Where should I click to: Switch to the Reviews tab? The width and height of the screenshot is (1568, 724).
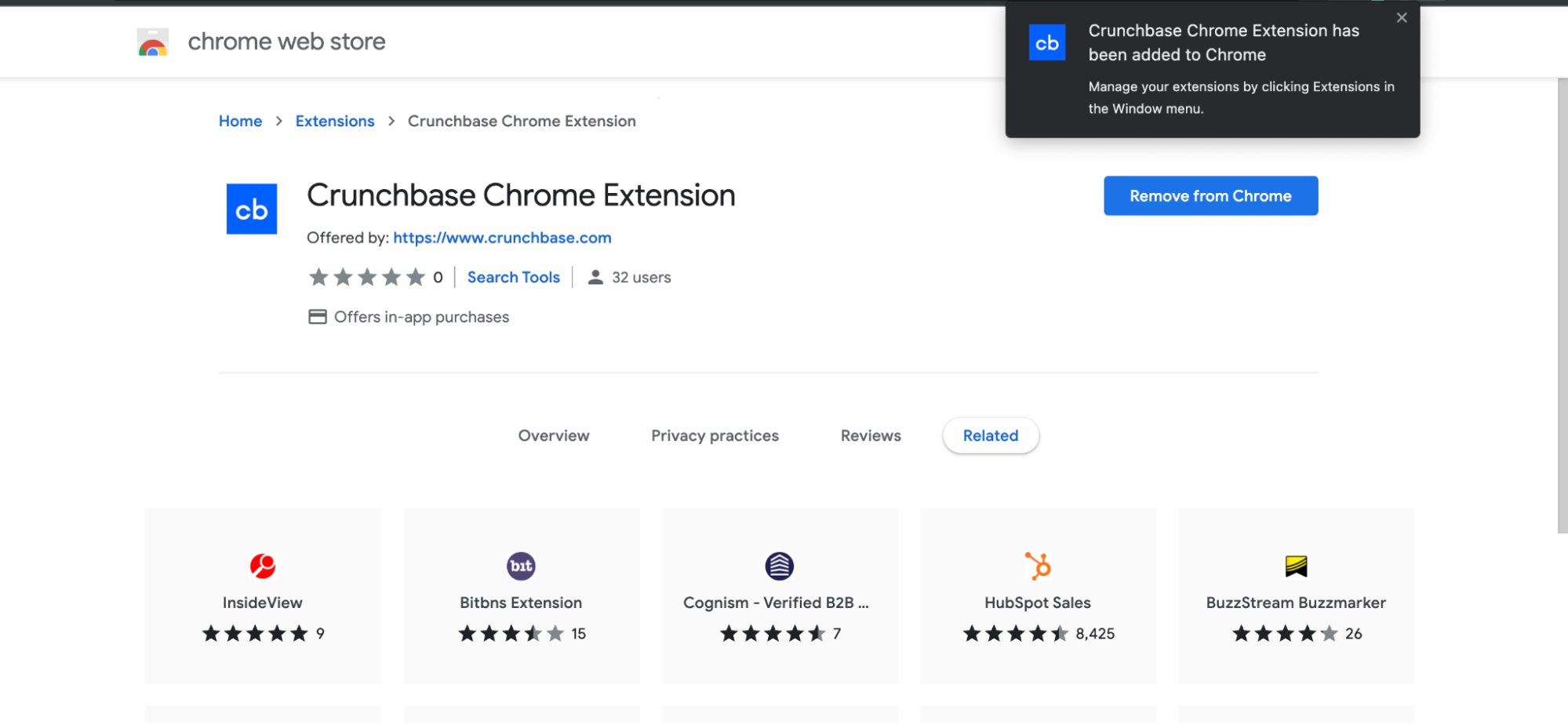[x=869, y=435]
